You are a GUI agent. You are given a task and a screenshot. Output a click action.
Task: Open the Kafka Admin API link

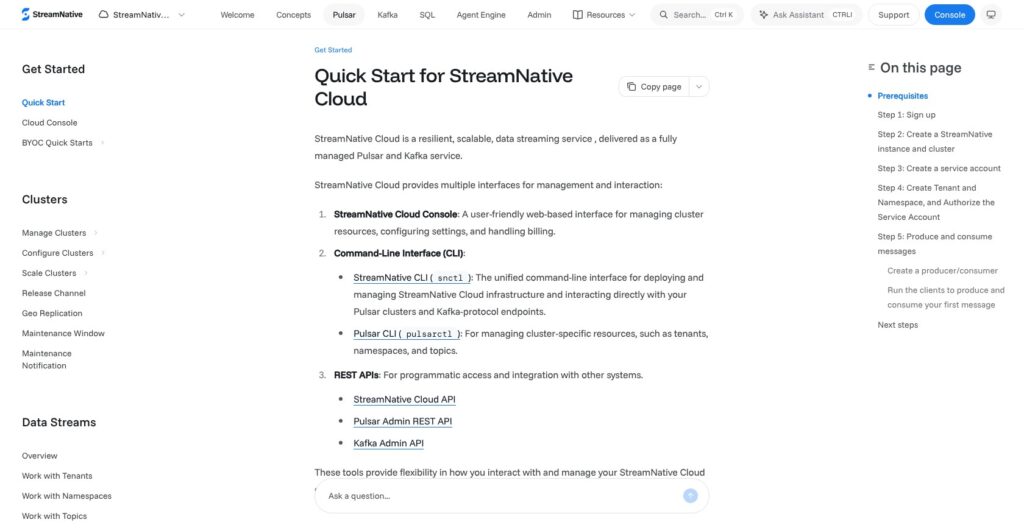pos(389,443)
